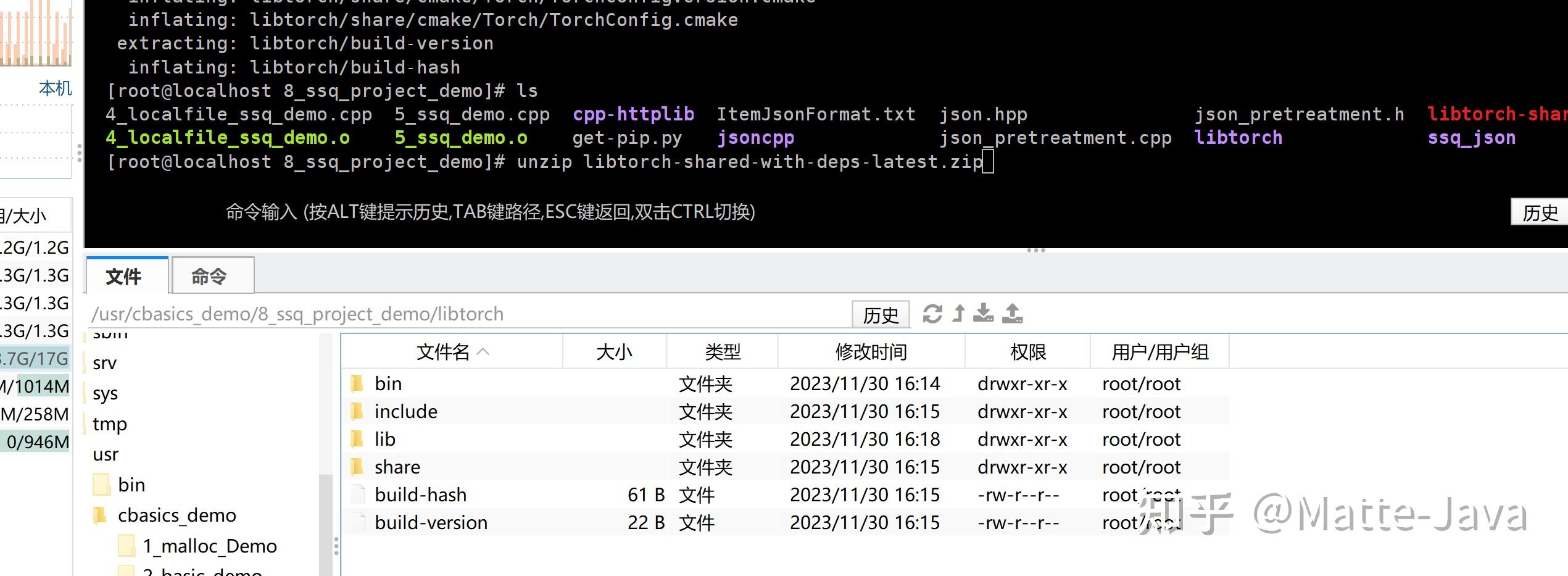Image resolution: width=1568 pixels, height=576 pixels.
Task: Click cpp-httplib in terminal listing
Action: 633,114
